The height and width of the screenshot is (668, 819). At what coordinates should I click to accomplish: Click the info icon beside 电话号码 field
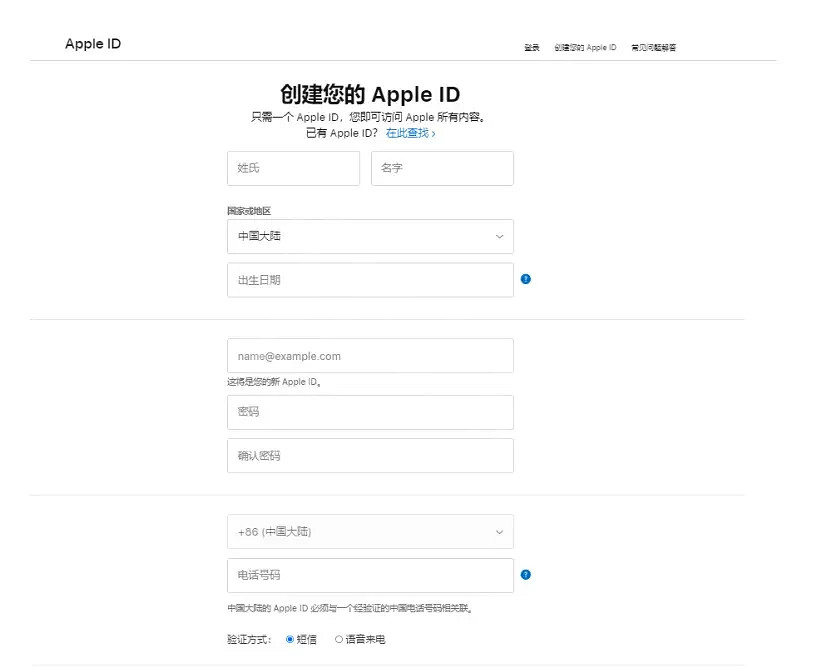pos(525,575)
